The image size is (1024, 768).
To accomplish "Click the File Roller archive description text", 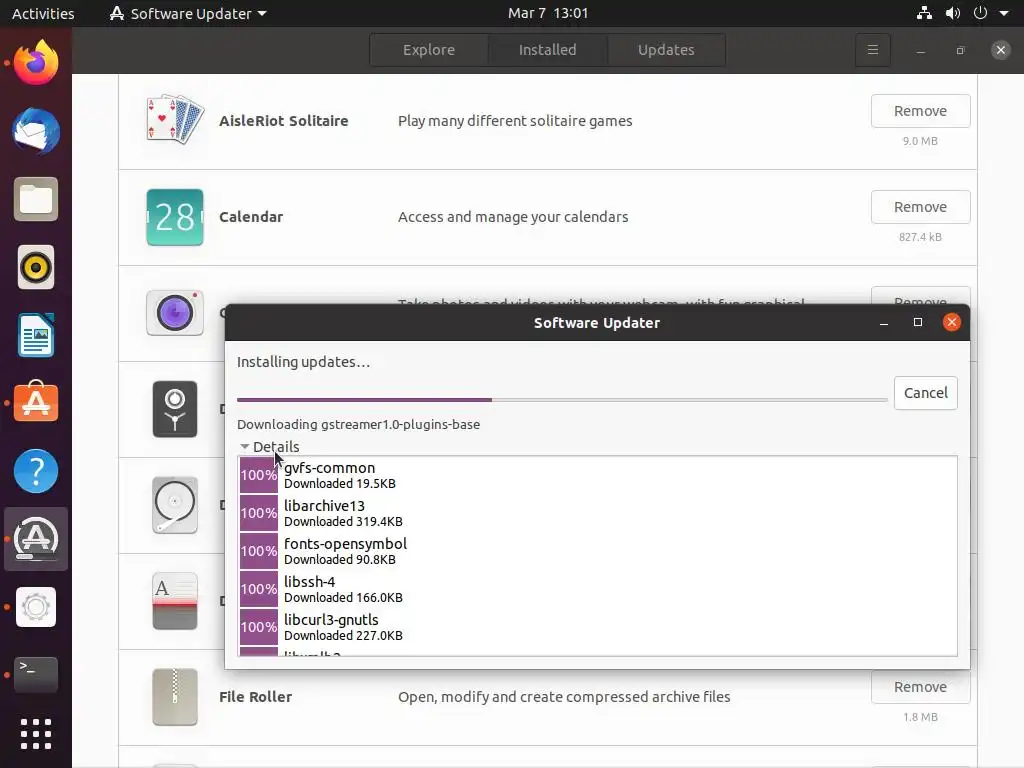I will click(x=564, y=697).
